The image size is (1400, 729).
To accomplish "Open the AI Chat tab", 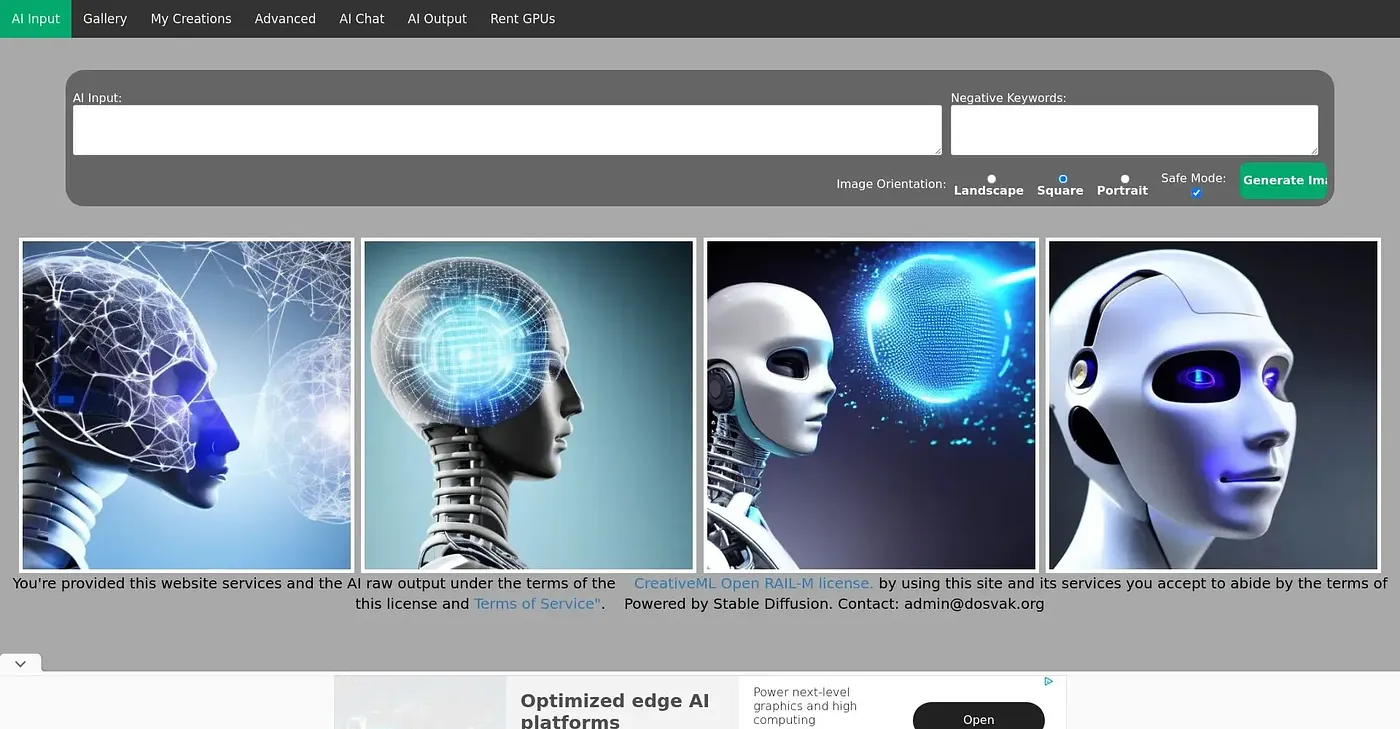I will [x=362, y=19].
